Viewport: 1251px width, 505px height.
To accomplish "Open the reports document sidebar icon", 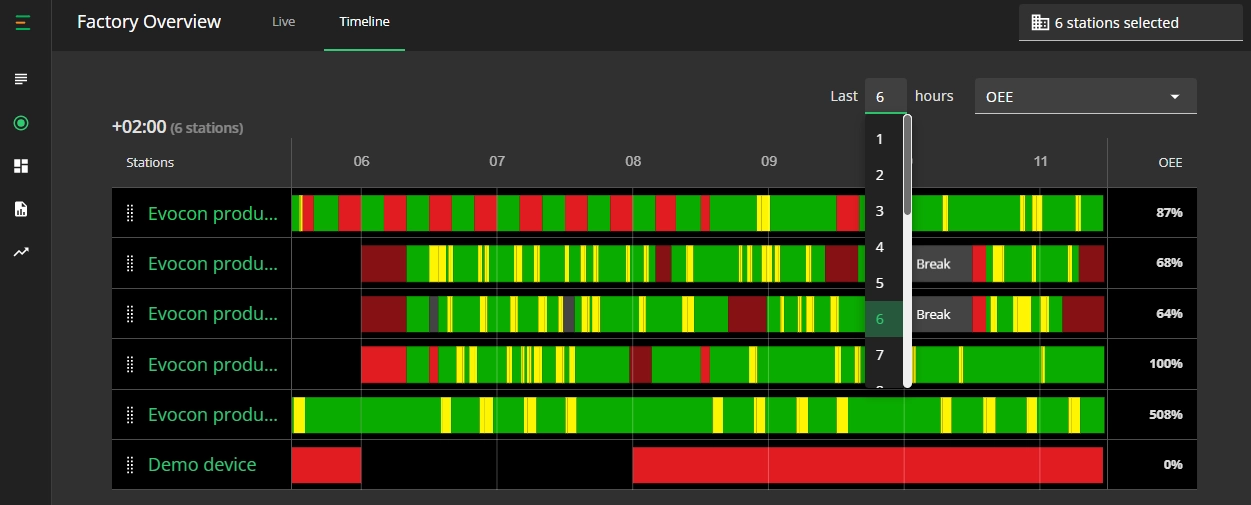I will tap(21, 209).
